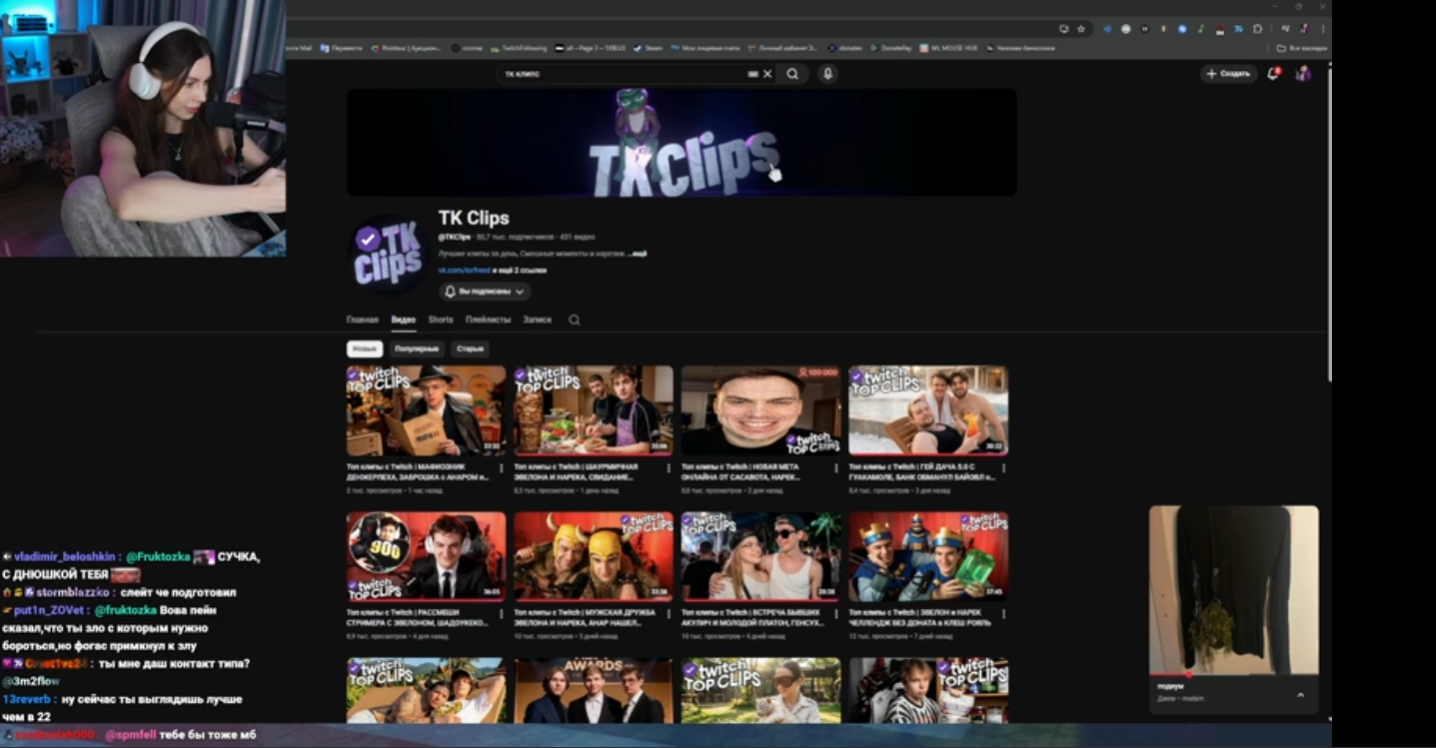Open the WL MOUSE HUB bookmark
1436x748 pixels.
949,48
